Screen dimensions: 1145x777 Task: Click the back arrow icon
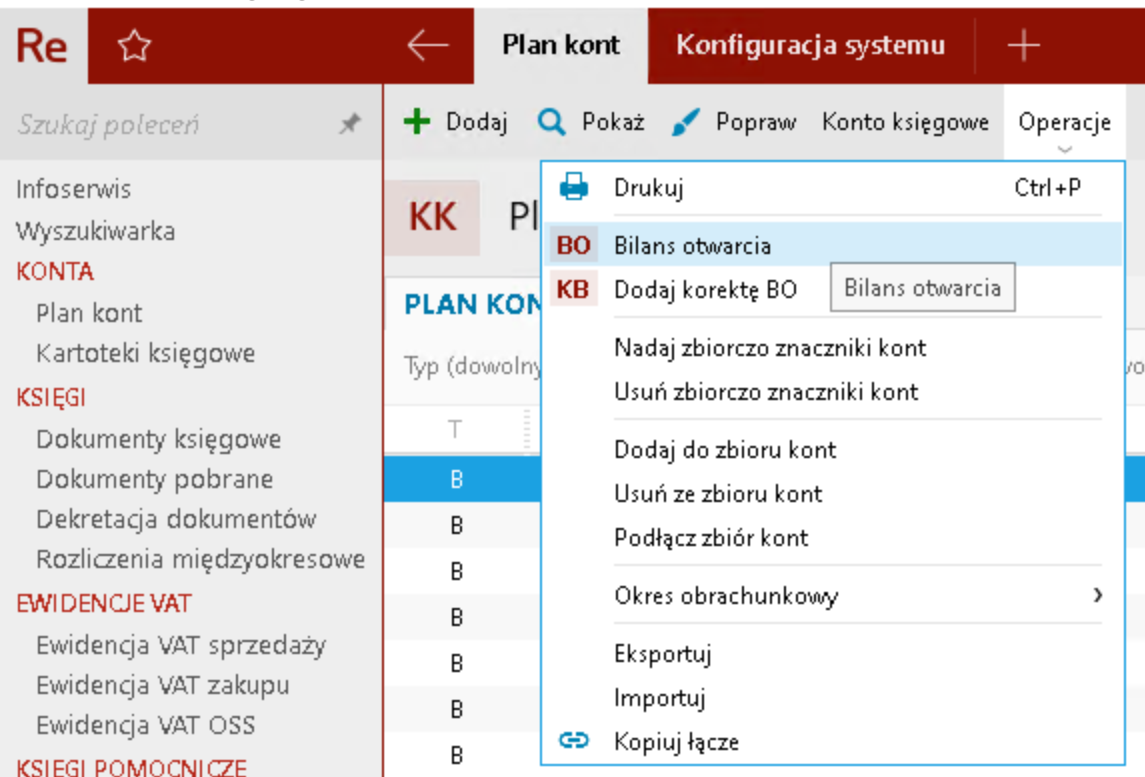[x=428, y=46]
